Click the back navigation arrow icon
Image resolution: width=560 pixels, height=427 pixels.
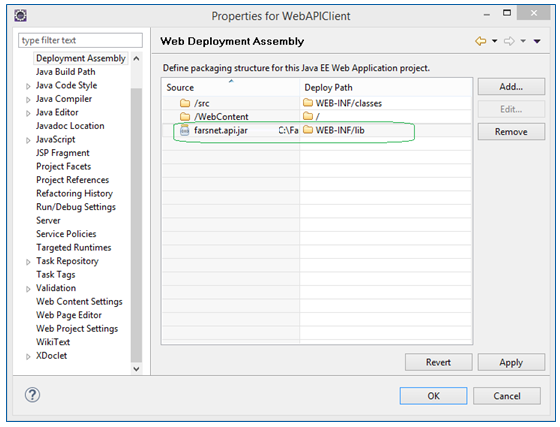[481, 41]
